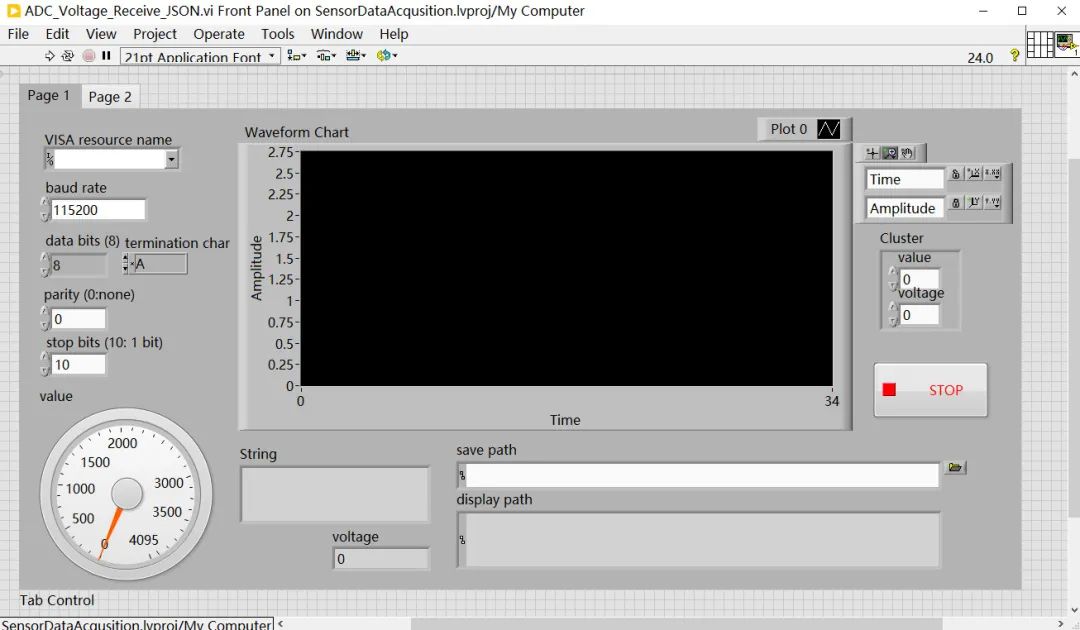Select the cursor movement crosshair tool
The width and height of the screenshot is (1080, 630).
pyautogui.click(x=872, y=153)
